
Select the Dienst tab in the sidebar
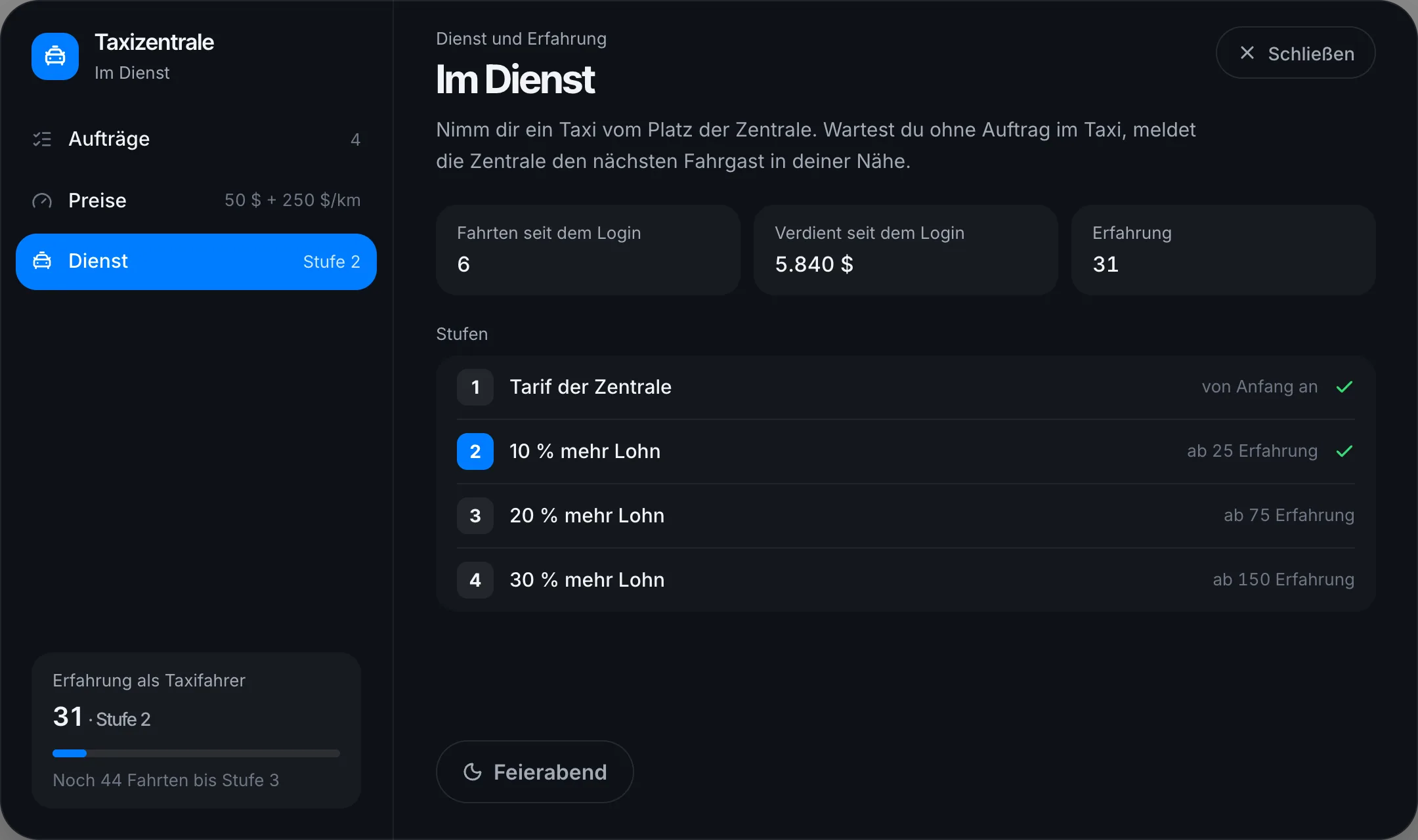pyautogui.click(x=196, y=262)
